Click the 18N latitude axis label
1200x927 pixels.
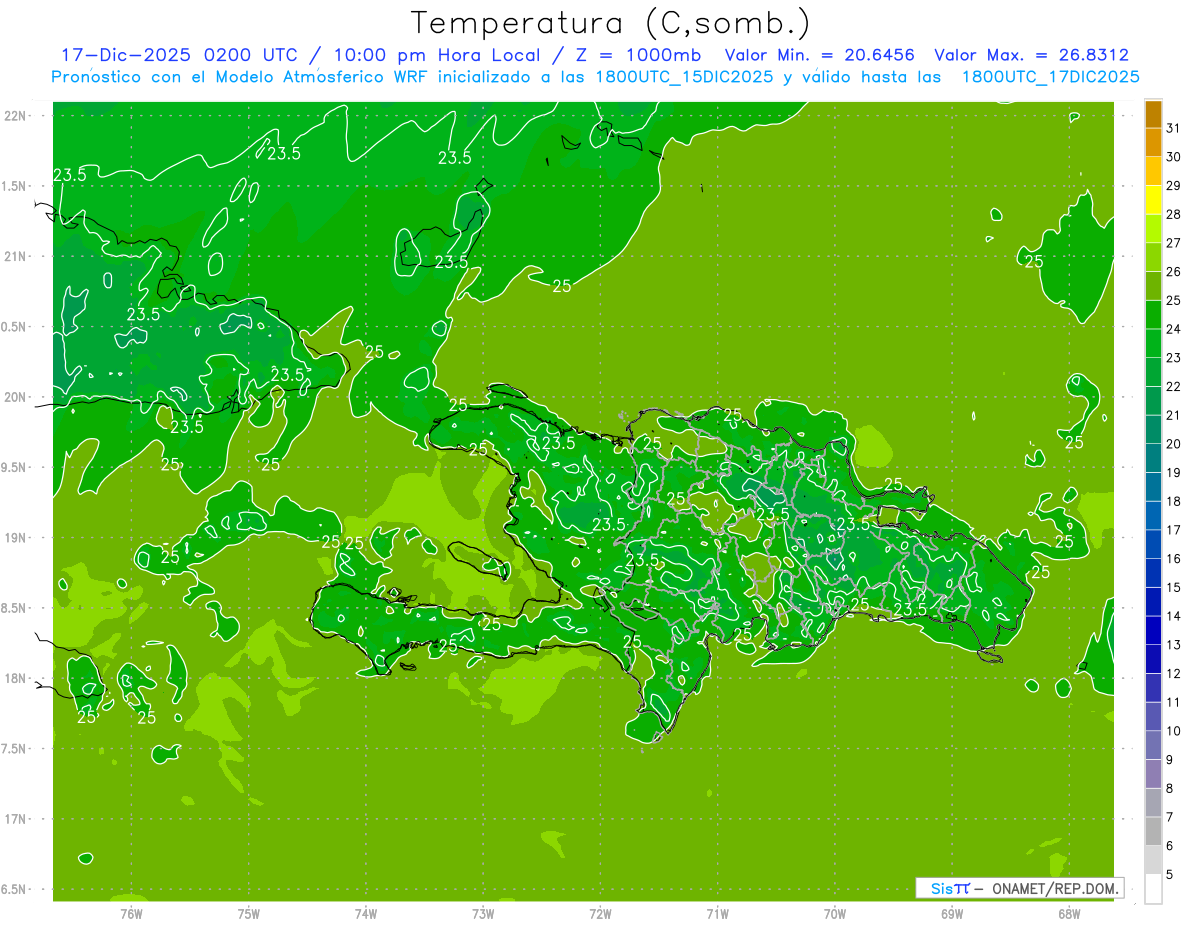click(x=17, y=678)
